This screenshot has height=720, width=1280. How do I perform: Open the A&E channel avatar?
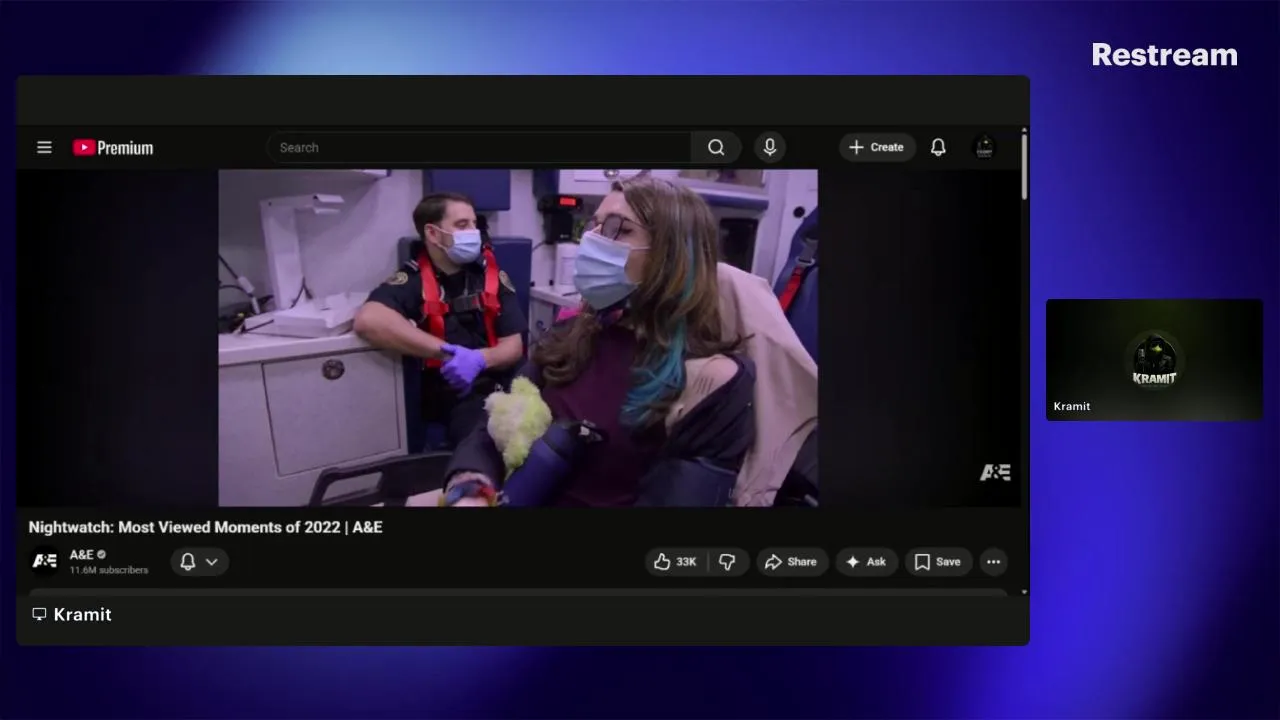(x=45, y=561)
